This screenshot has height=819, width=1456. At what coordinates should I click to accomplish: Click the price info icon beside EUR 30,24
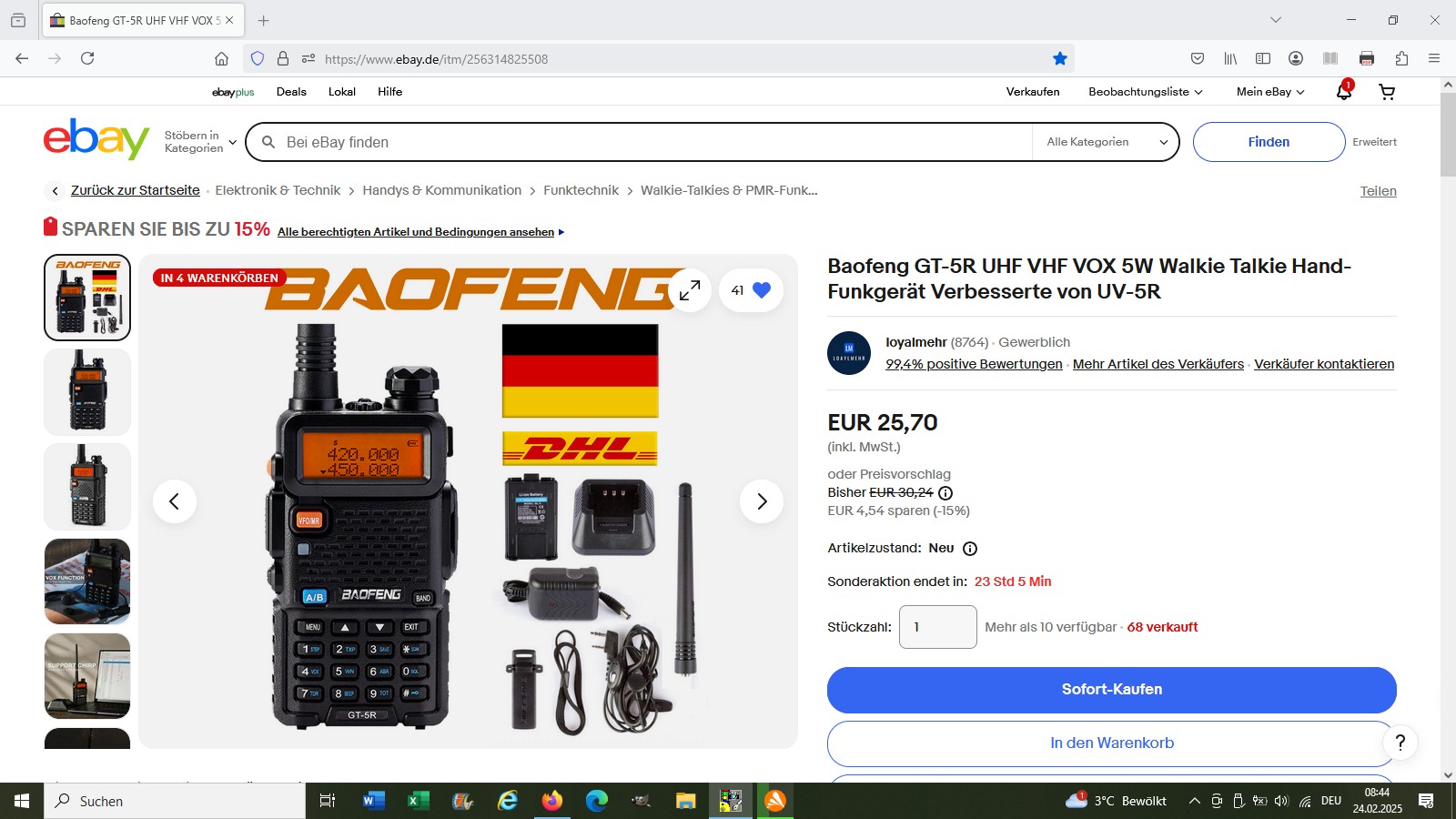pos(945,493)
